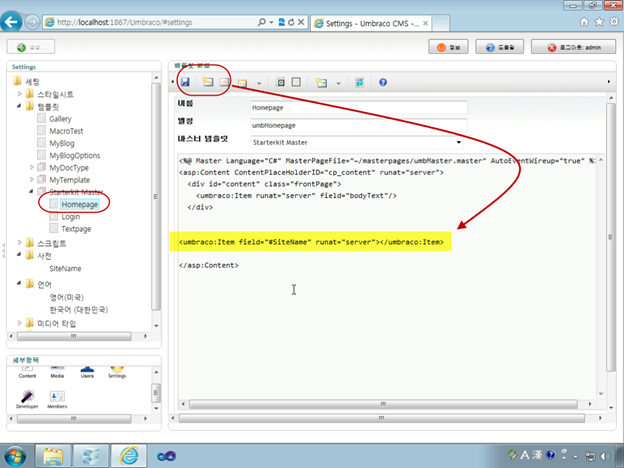Select the MyBlogOptions template
Screen dimensions: 624x468
coord(74,156)
